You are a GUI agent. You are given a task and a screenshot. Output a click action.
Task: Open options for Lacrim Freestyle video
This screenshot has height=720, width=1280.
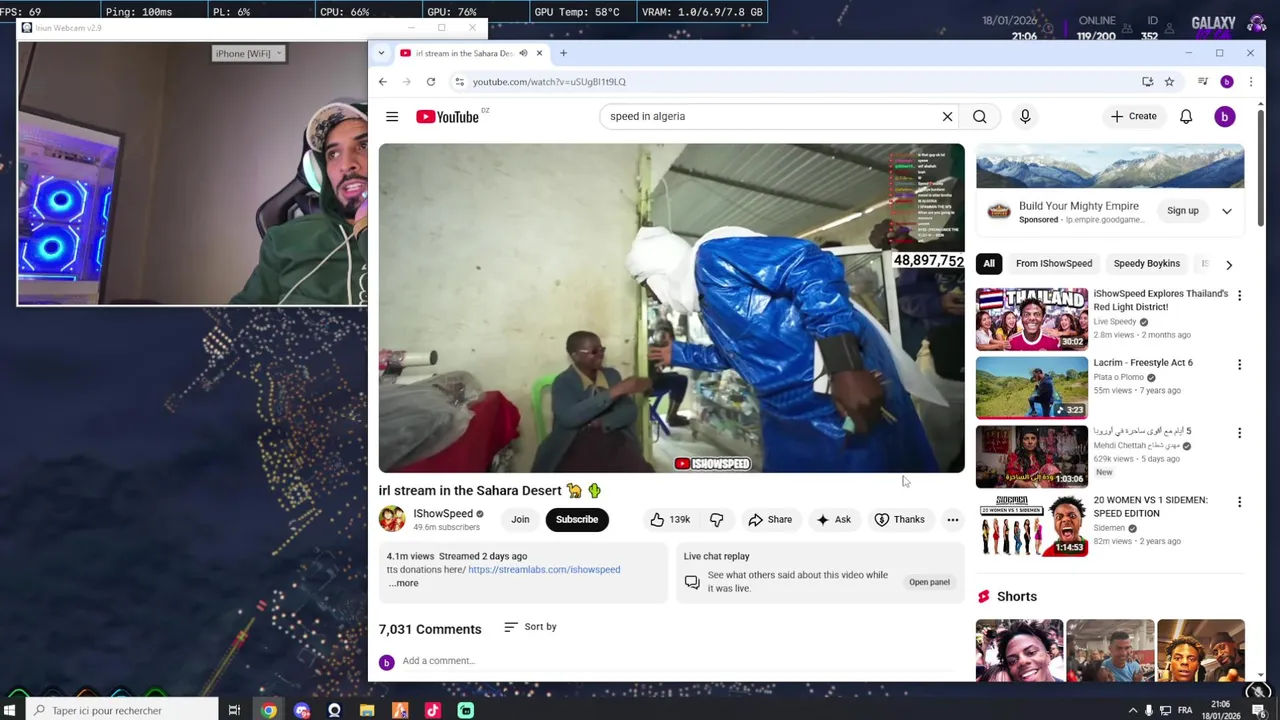(x=1239, y=365)
